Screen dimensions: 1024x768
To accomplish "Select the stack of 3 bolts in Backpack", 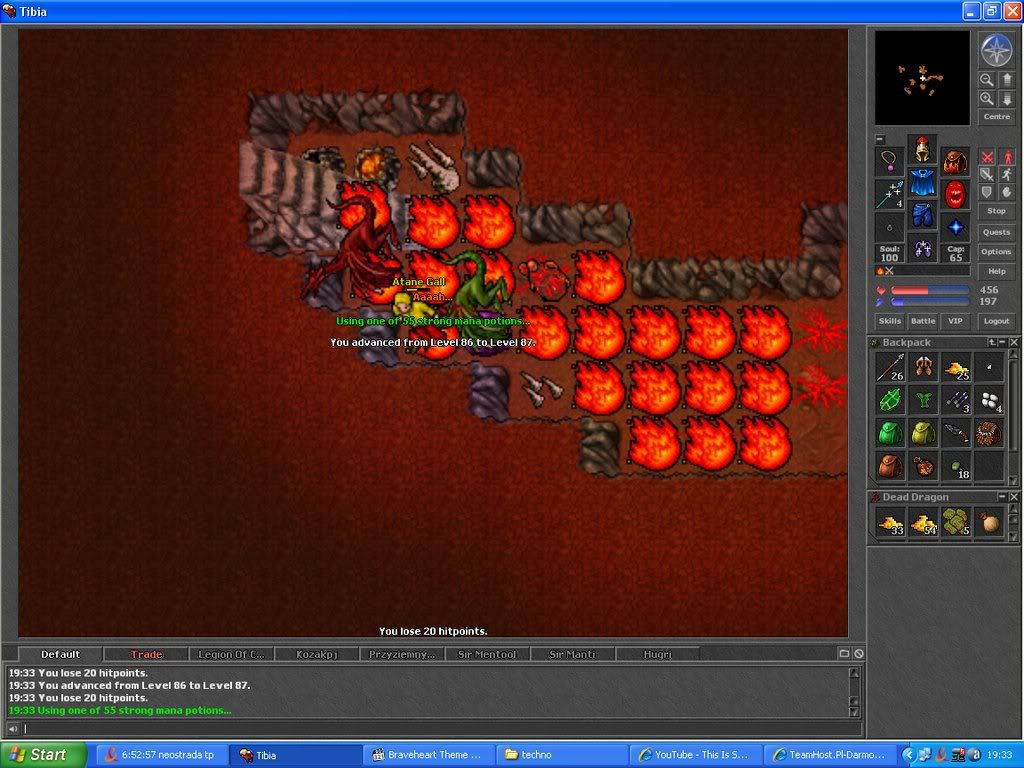I will [956, 400].
